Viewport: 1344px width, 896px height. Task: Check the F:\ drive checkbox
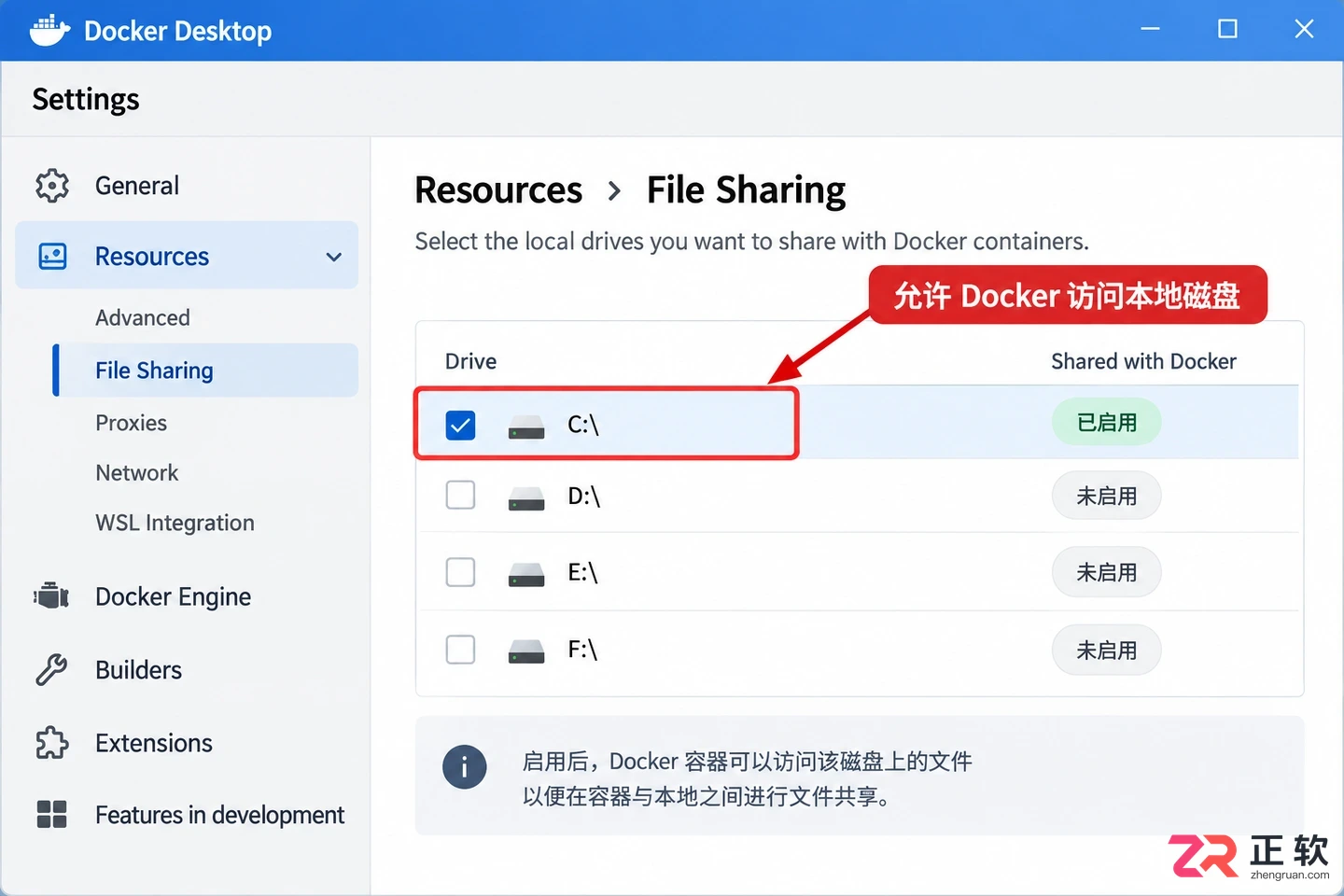[460, 649]
